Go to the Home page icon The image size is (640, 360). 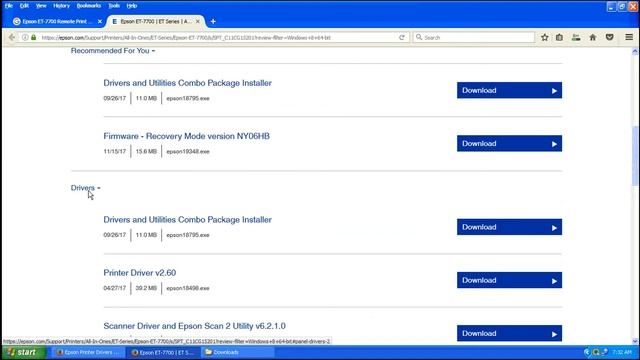coord(593,37)
